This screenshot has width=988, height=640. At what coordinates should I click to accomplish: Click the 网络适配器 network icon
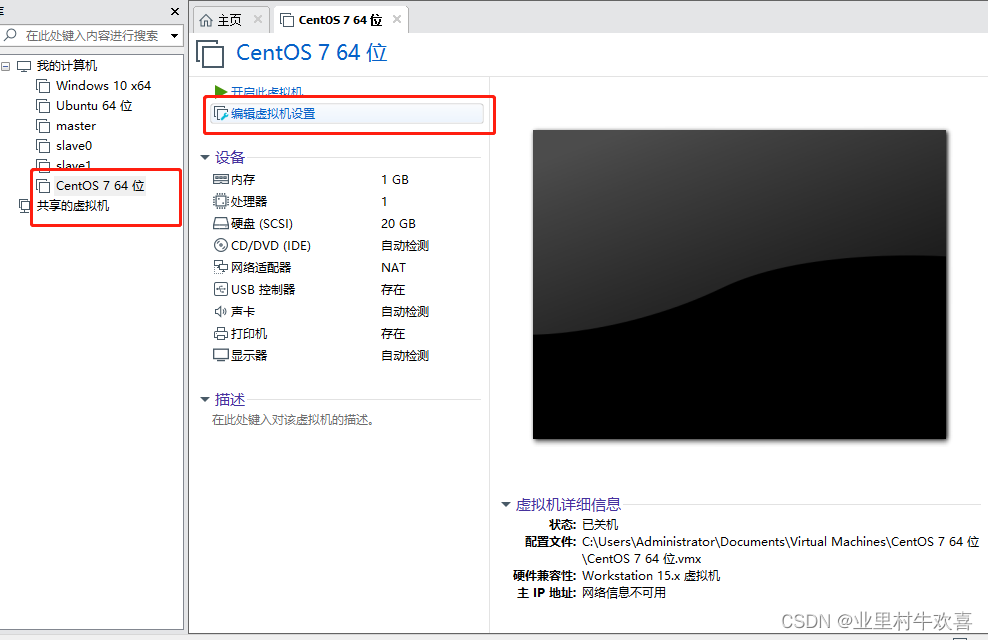click(221, 268)
